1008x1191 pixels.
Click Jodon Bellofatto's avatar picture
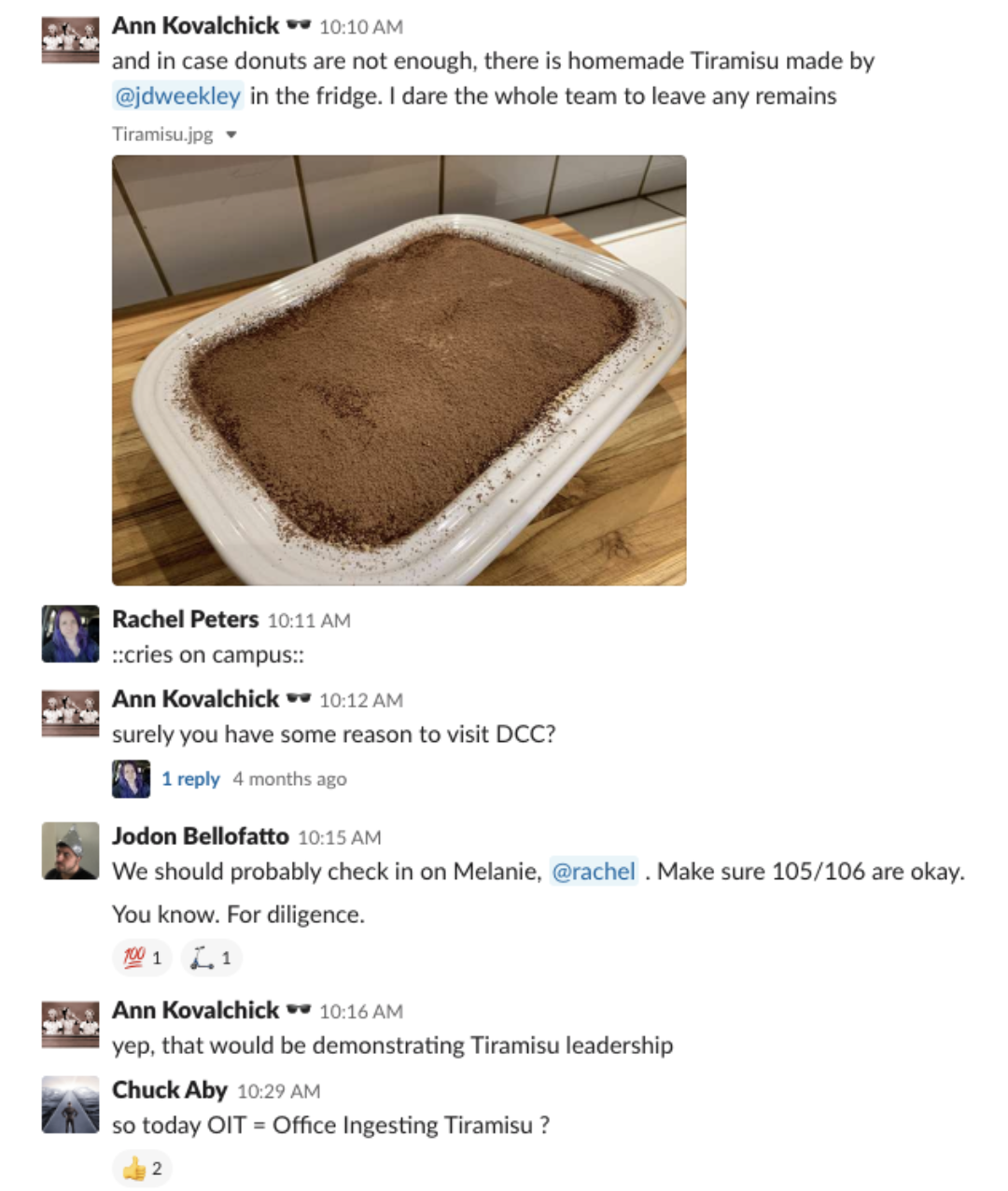(x=70, y=850)
